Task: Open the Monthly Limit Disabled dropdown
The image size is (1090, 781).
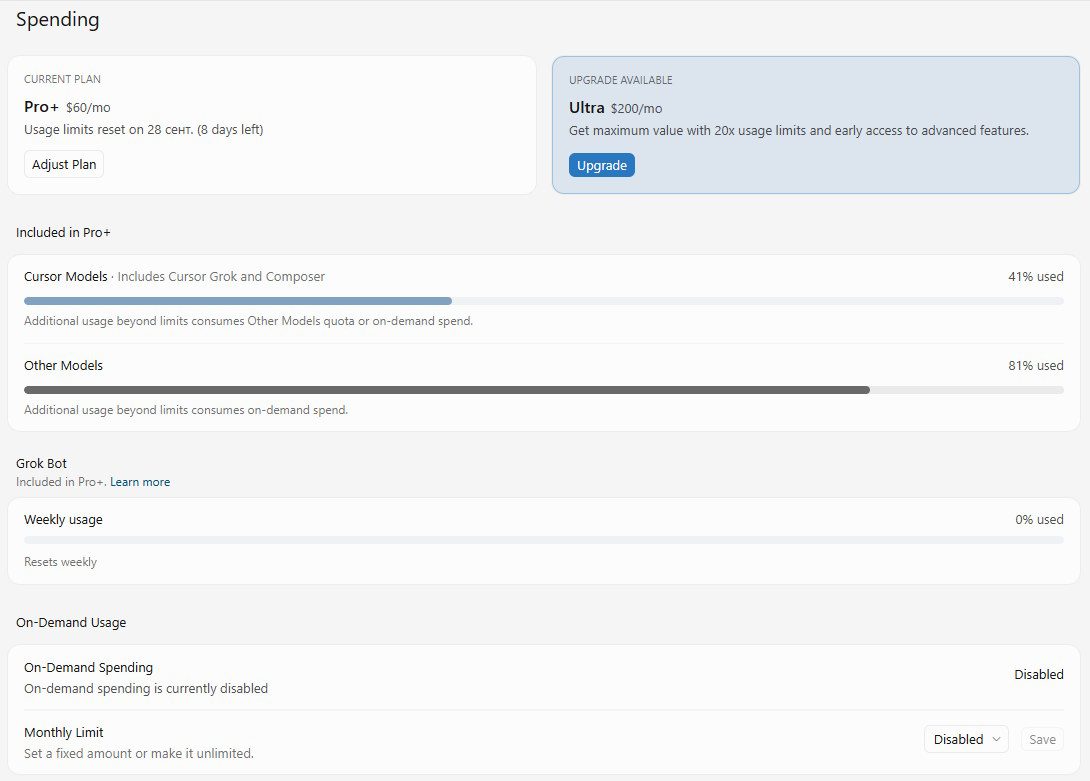Action: [x=966, y=739]
